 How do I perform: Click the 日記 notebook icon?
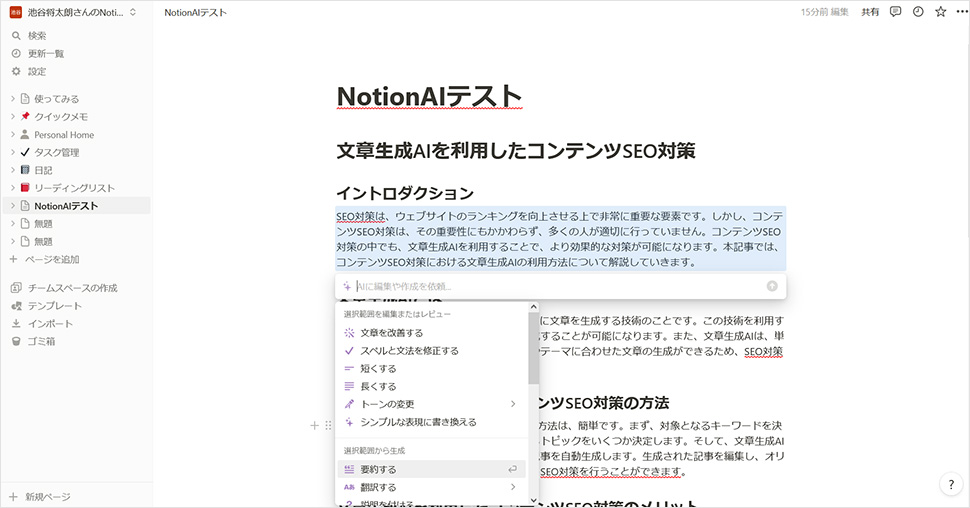click(x=25, y=170)
